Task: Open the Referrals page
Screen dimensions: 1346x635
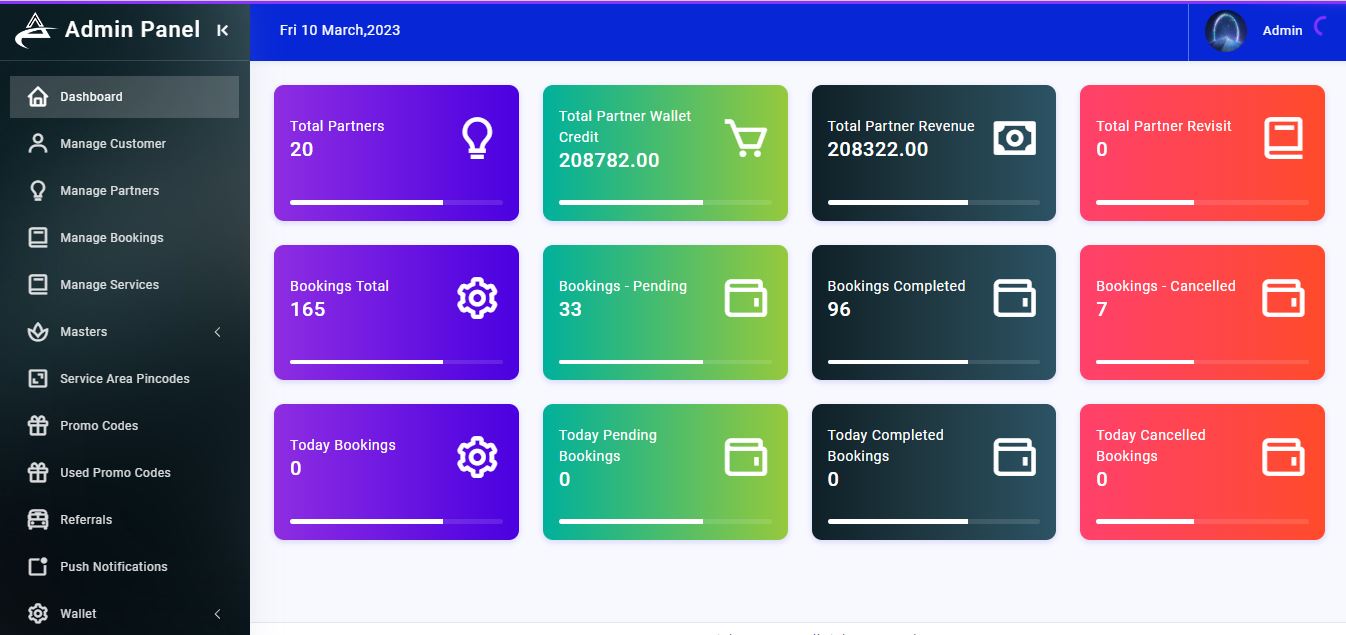Action: pos(124,520)
